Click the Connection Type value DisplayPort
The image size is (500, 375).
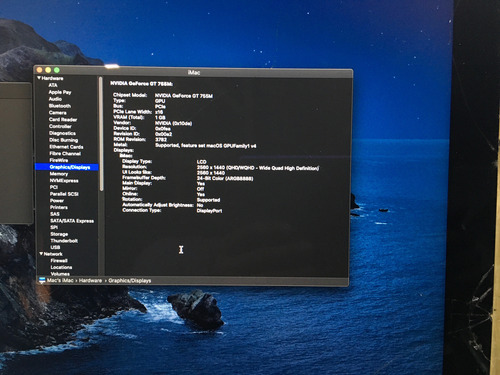tap(209, 211)
